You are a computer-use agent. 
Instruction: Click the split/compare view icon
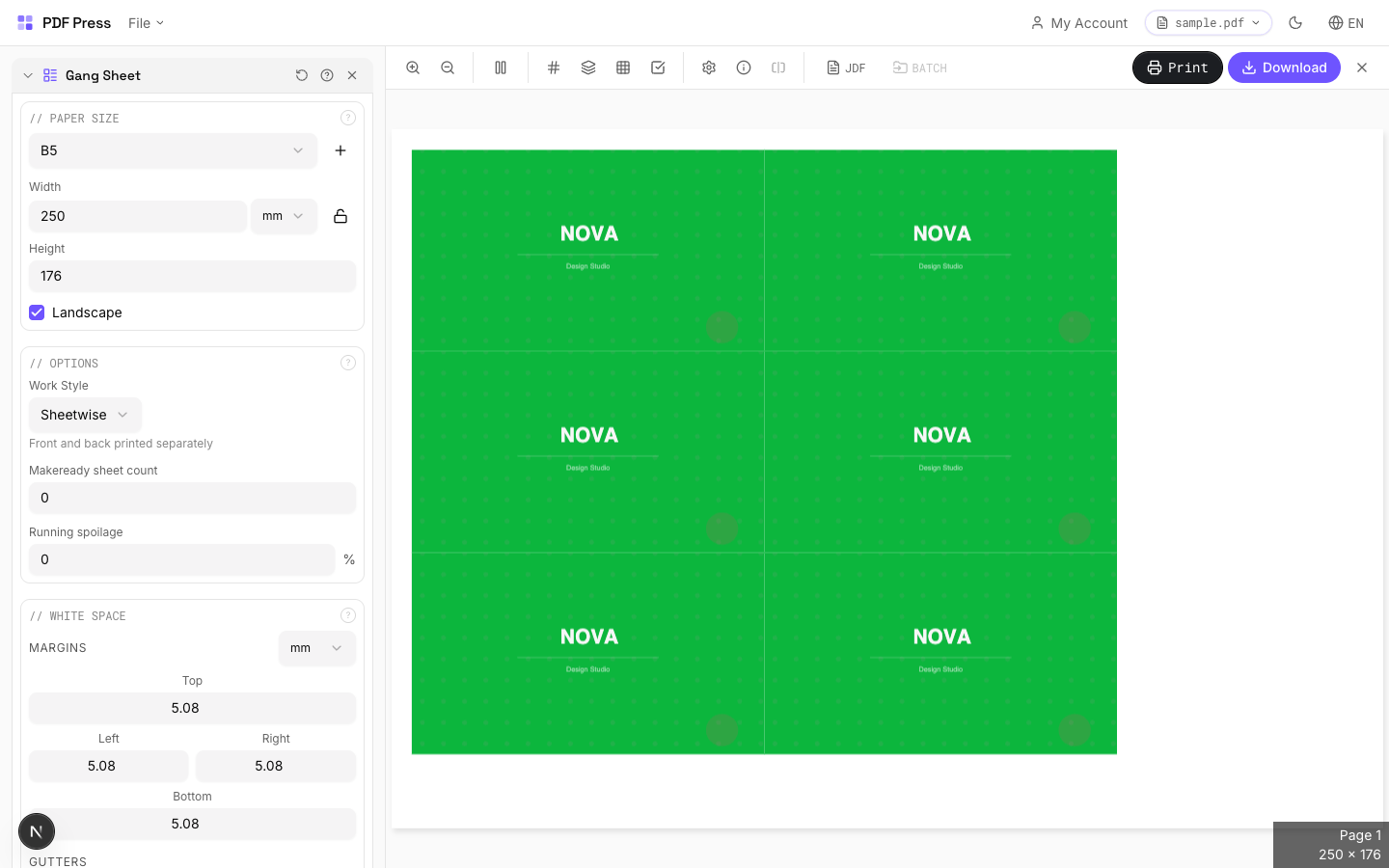[x=501, y=68]
